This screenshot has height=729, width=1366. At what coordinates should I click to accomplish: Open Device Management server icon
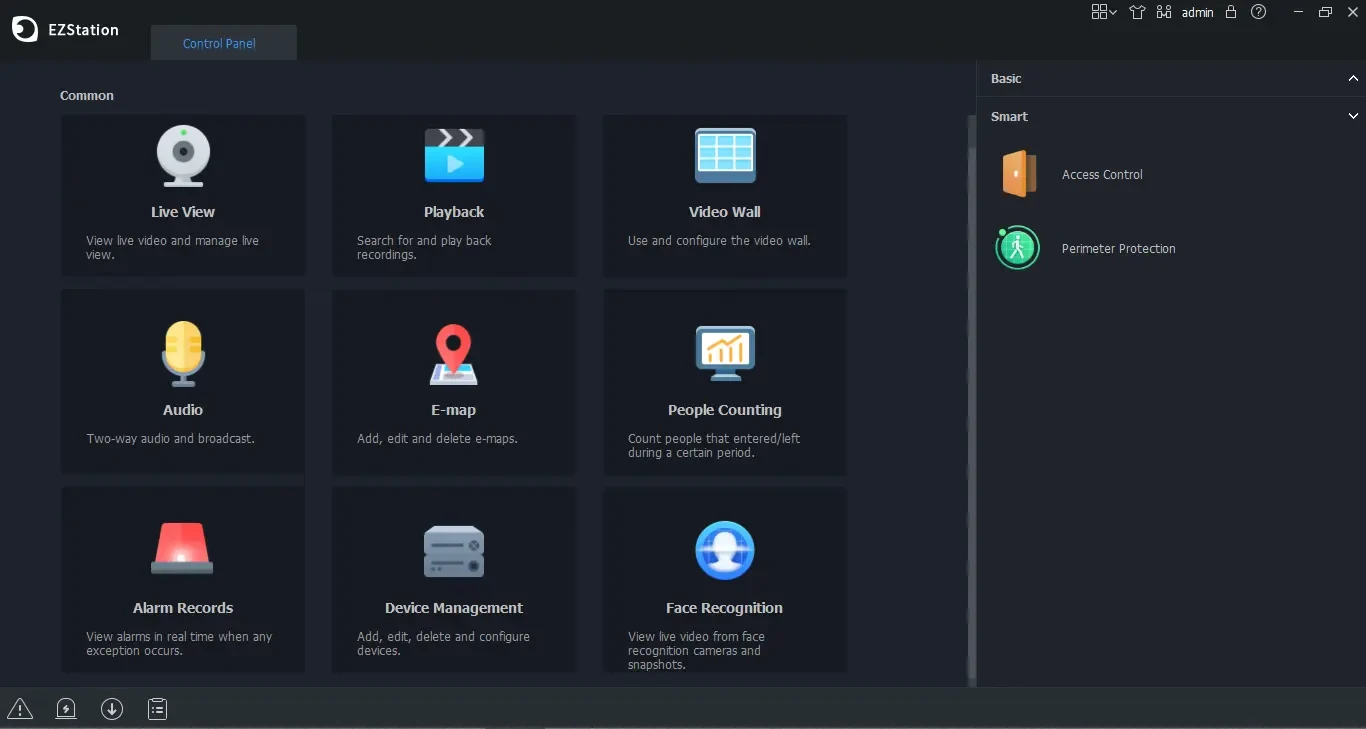454,551
